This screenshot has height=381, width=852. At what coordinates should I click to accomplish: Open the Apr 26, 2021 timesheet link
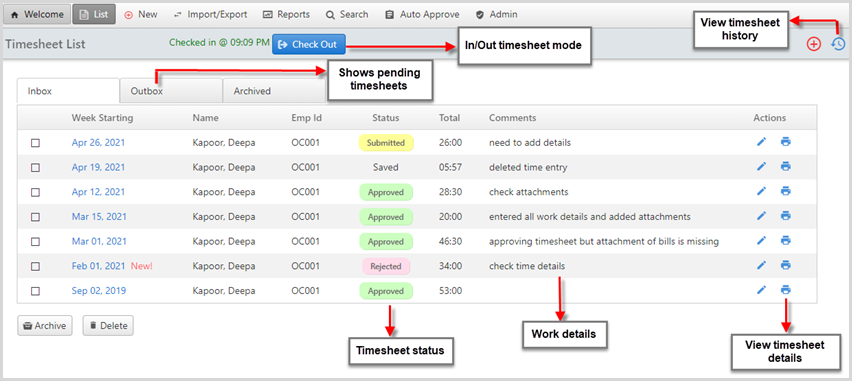pyautogui.click(x=98, y=143)
